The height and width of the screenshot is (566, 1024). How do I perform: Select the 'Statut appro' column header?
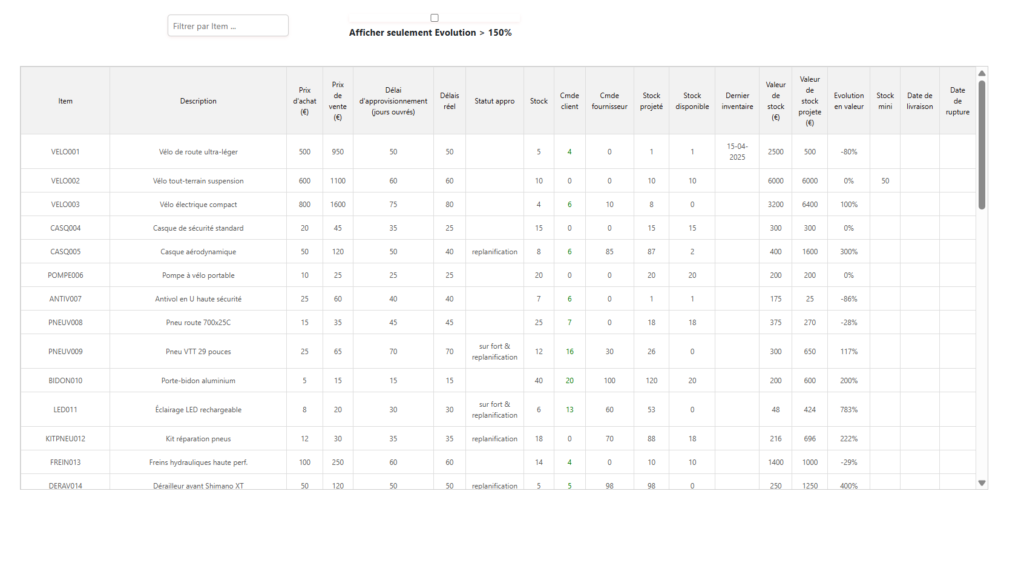(494, 101)
